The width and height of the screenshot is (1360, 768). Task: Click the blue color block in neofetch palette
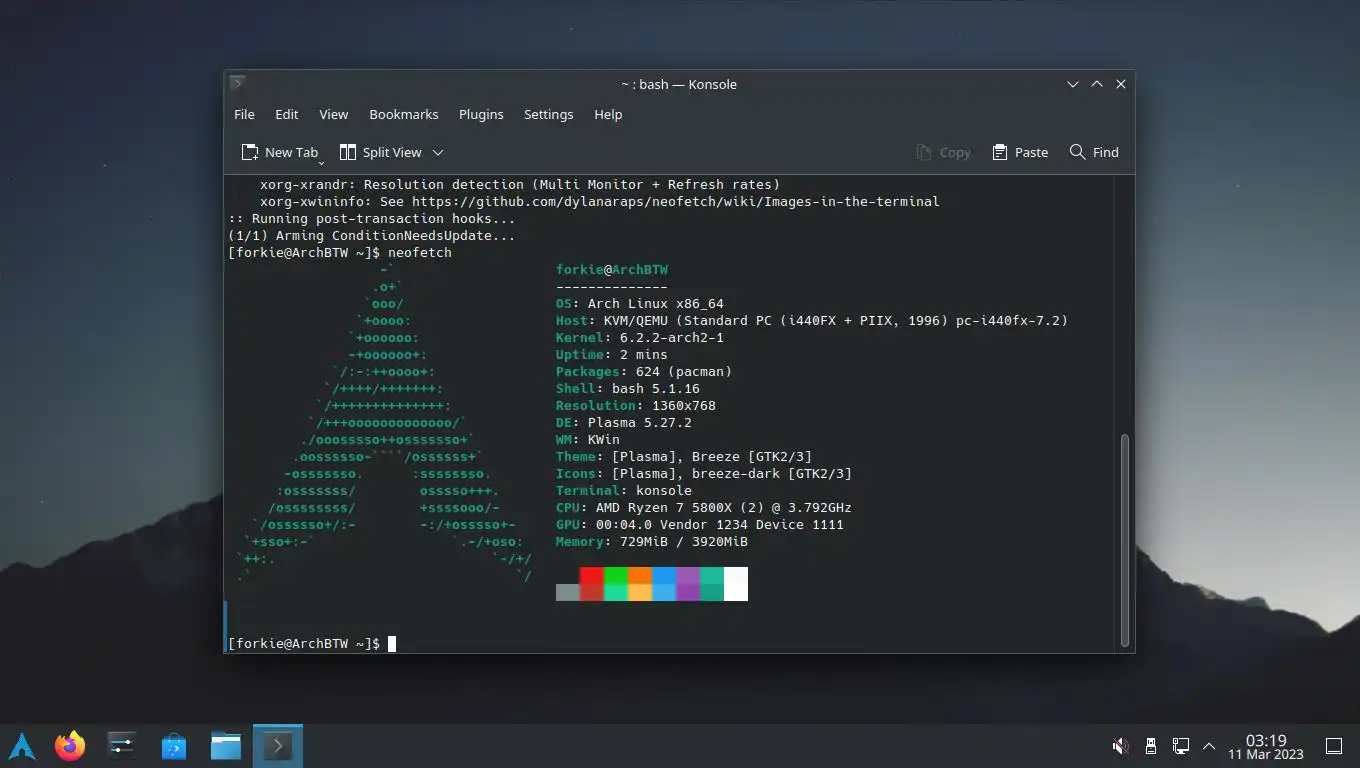(664, 584)
